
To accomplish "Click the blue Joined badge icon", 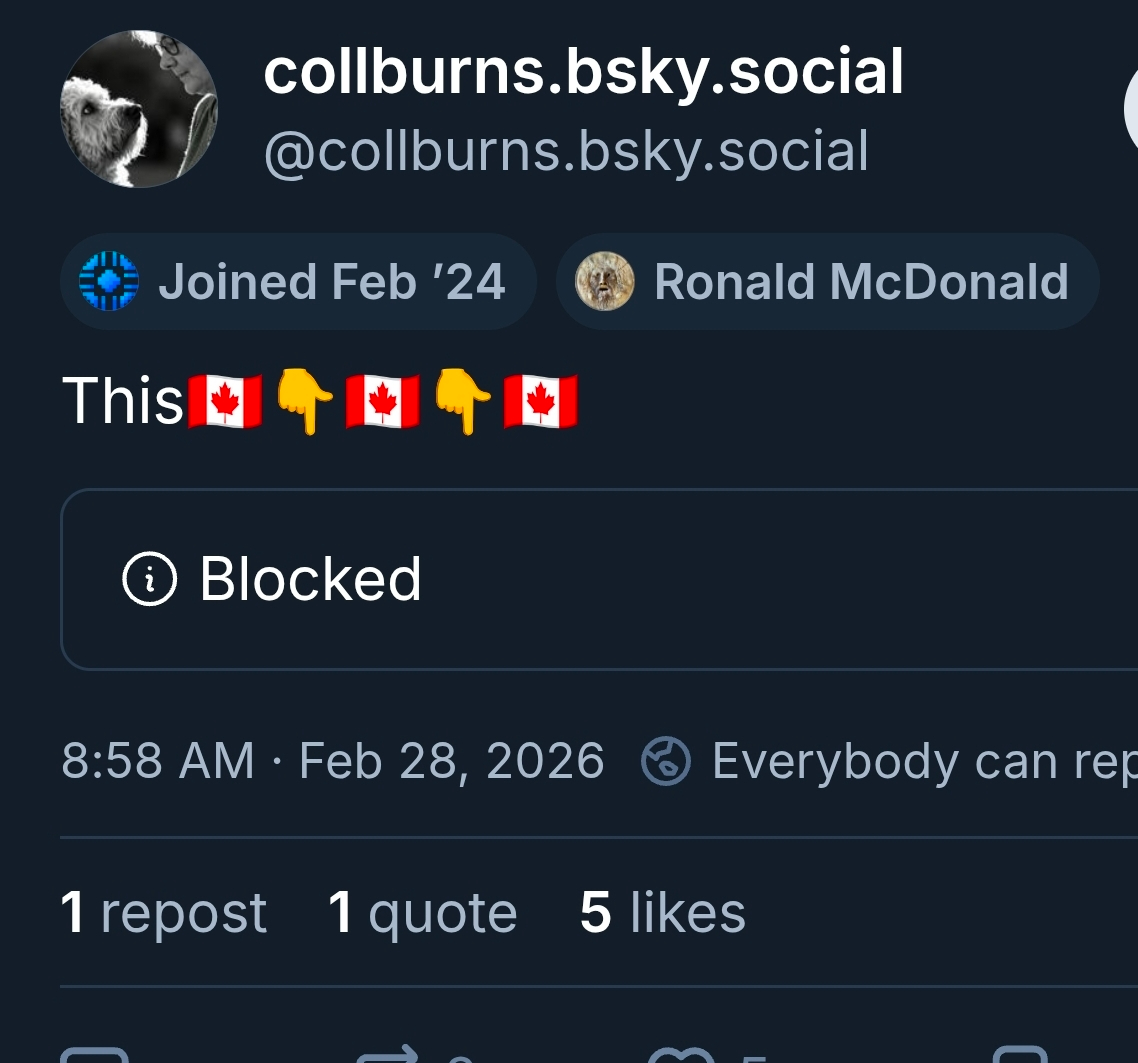I will 108,282.
